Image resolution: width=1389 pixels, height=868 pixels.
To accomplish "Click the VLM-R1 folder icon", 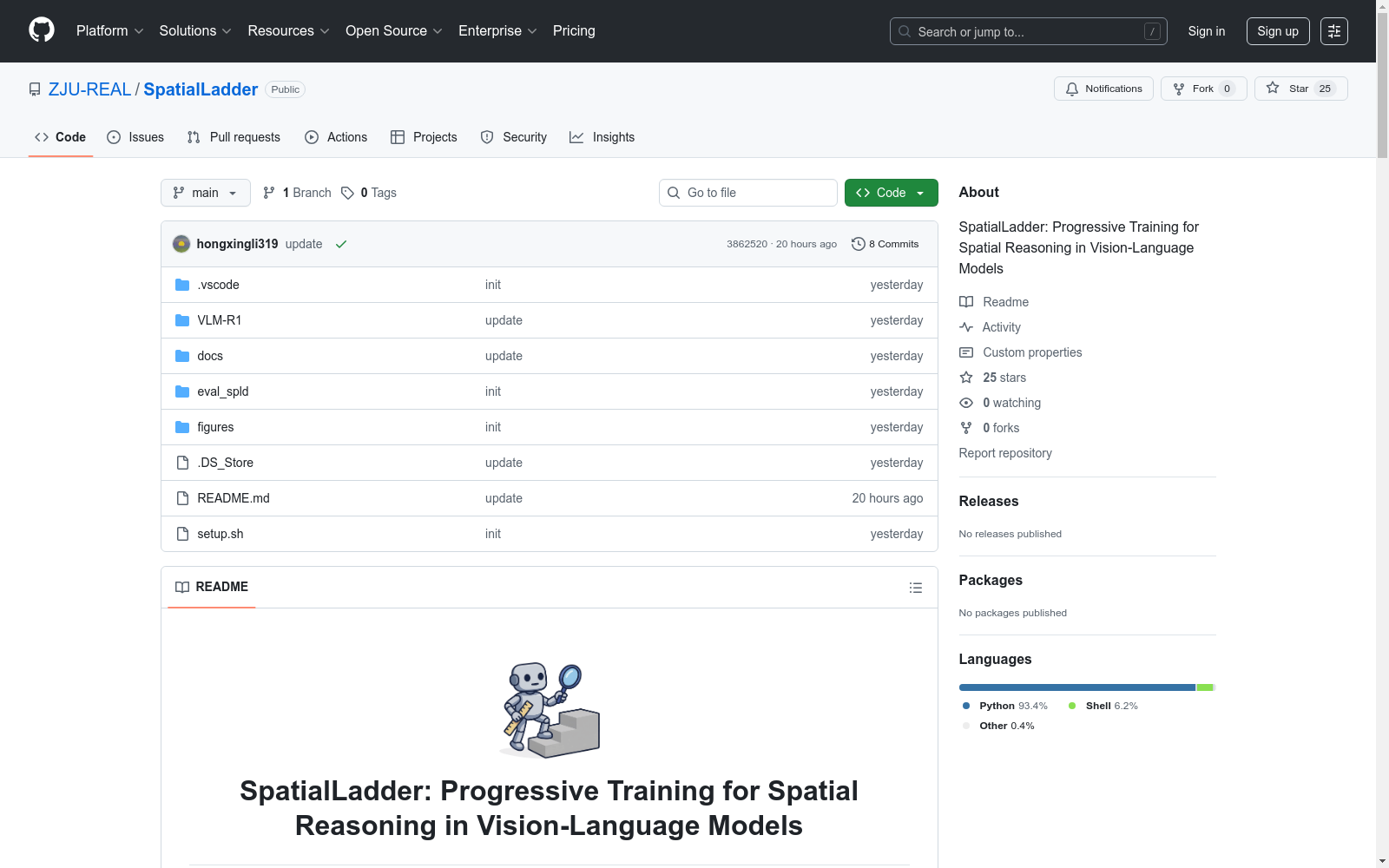I will [182, 320].
